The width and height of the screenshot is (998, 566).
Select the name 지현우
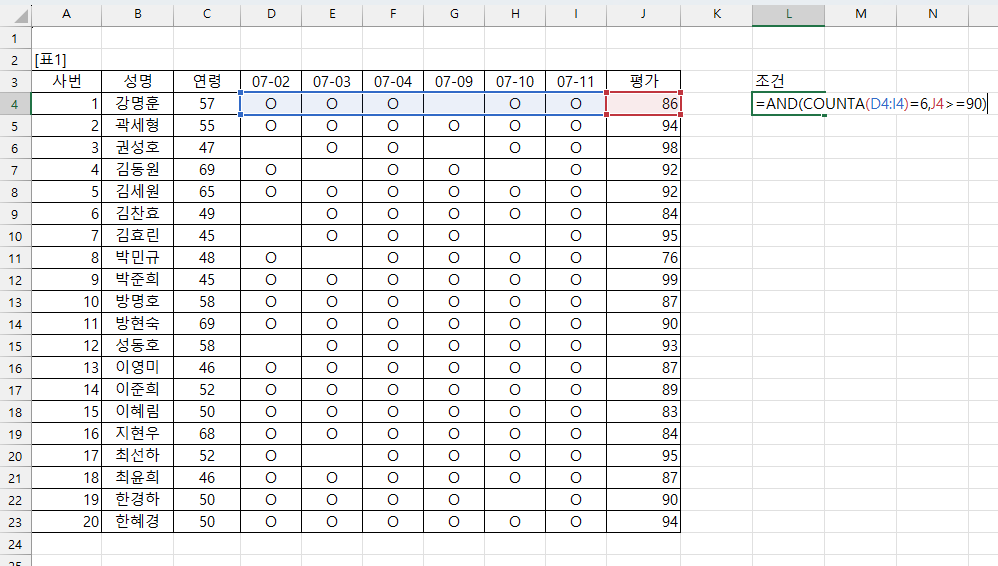coord(137,434)
